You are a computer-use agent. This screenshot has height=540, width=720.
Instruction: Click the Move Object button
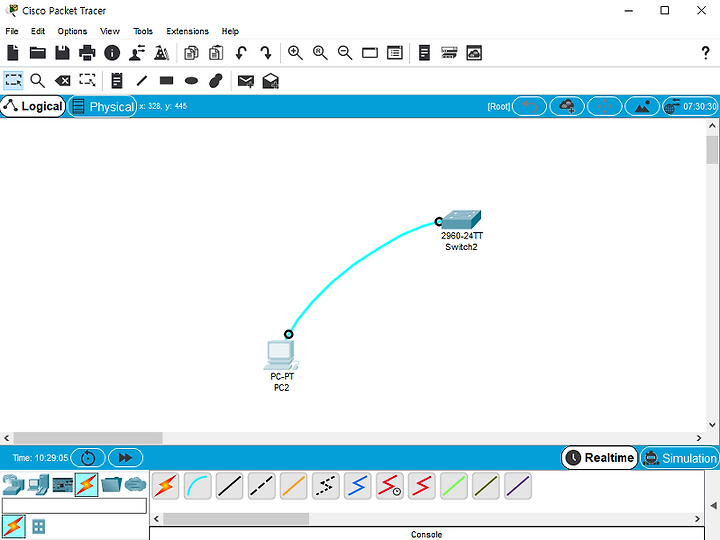(605, 107)
